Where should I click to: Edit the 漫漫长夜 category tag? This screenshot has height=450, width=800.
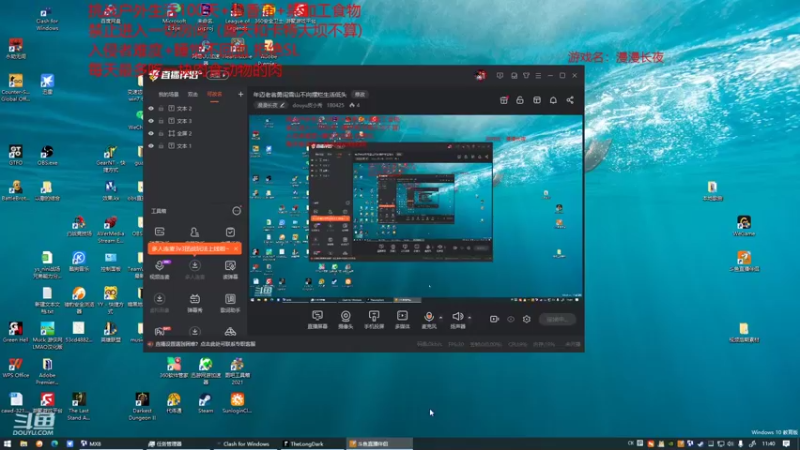[270, 105]
